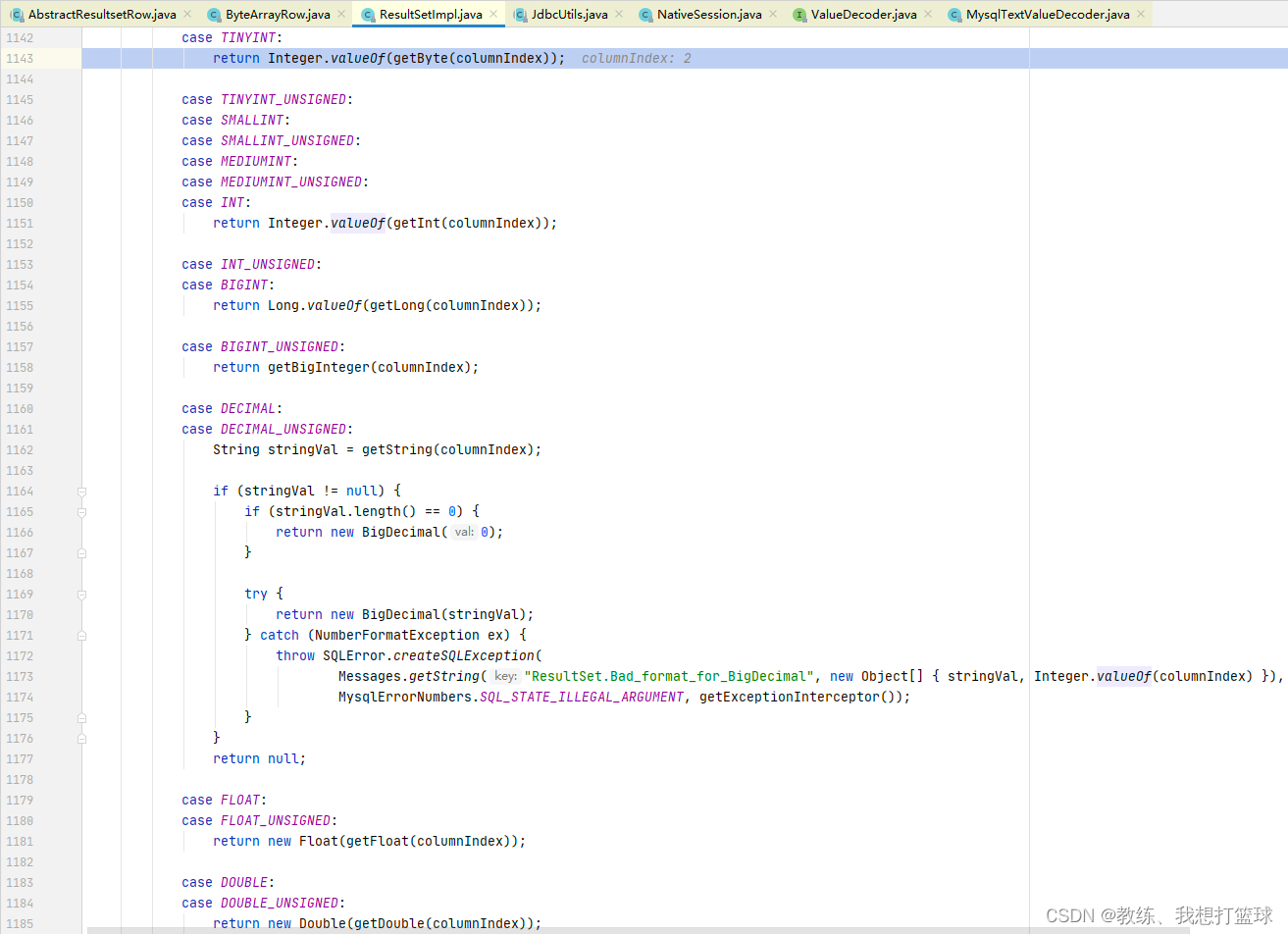The width and height of the screenshot is (1288, 934).
Task: Close the ByteArrayRow.java tab
Action: click(x=341, y=14)
